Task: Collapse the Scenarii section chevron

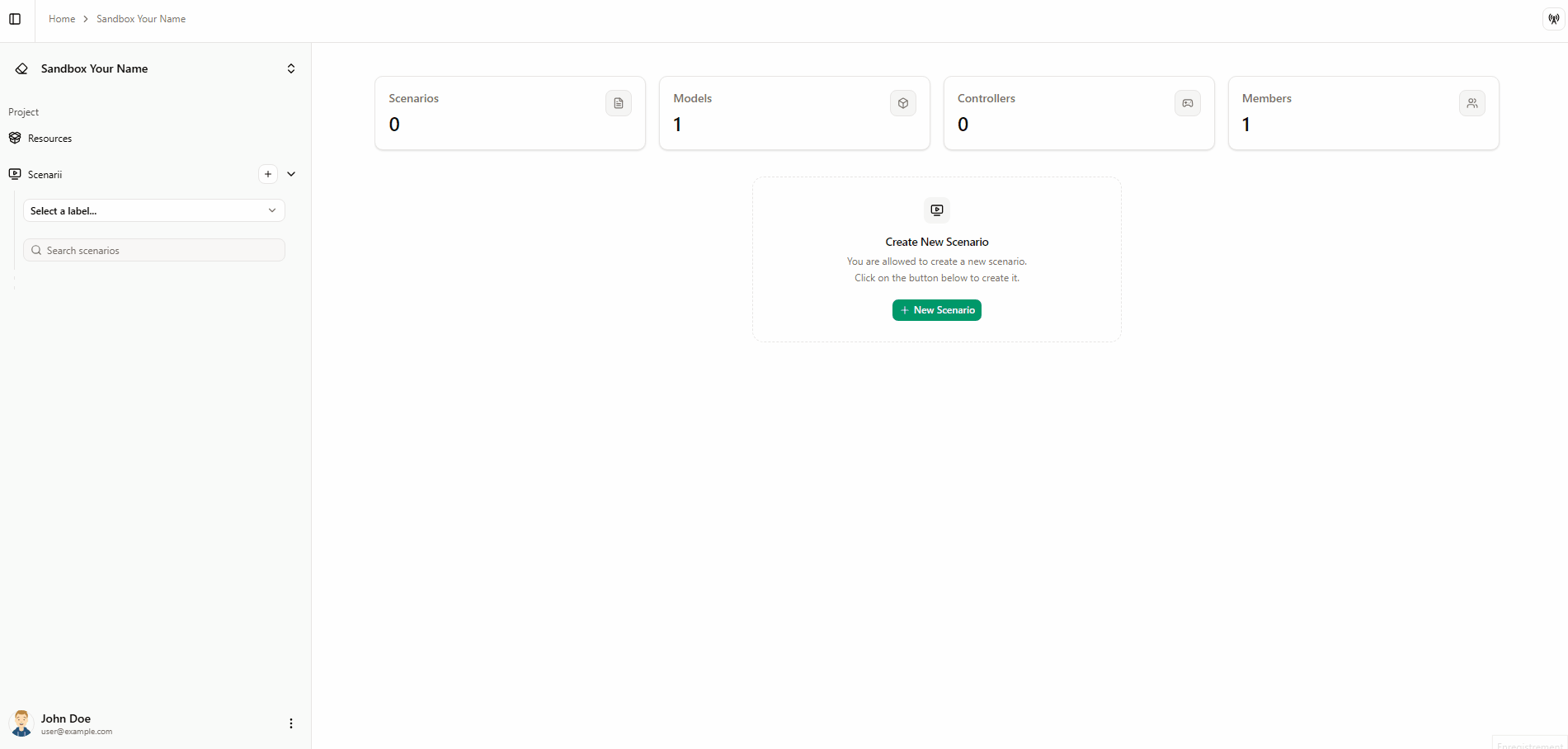Action: 291,174
